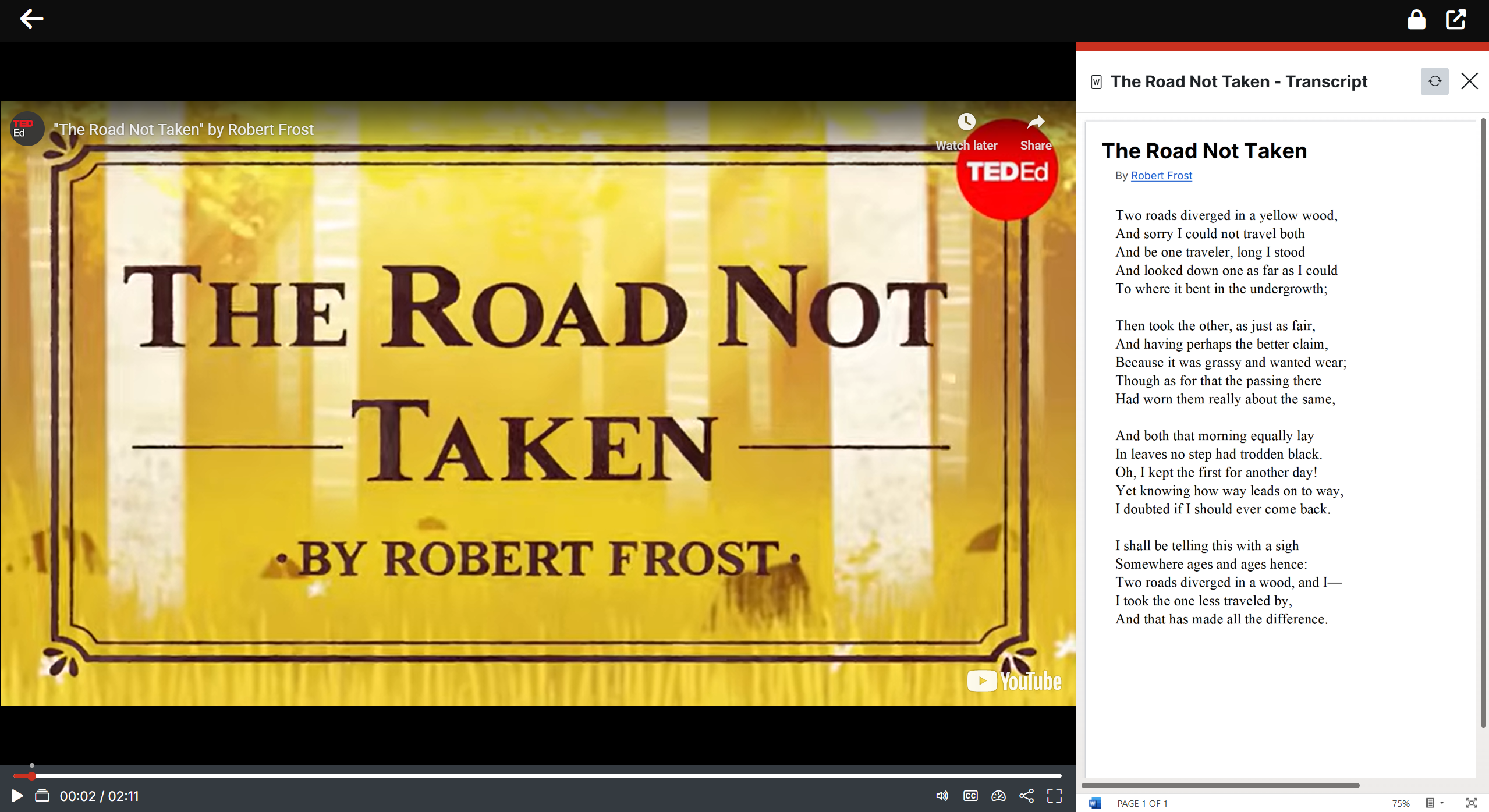Click the fit-to-screen icon in document footer
The image size is (1489, 812).
click(1471, 803)
